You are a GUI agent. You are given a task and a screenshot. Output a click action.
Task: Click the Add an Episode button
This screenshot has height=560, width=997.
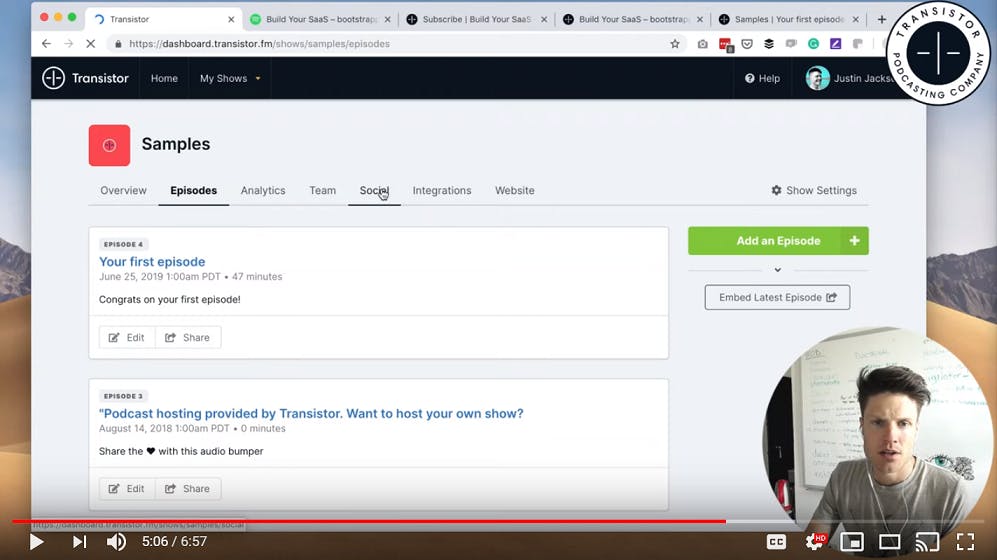point(778,241)
